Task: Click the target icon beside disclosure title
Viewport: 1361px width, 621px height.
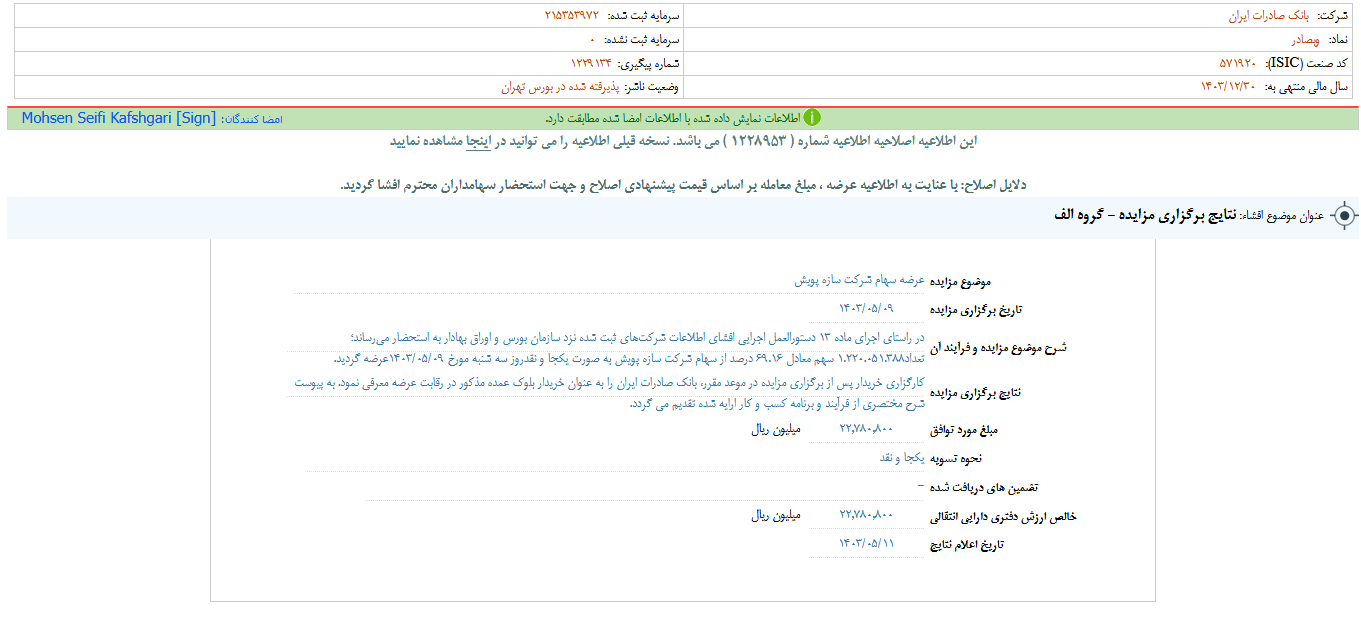Action: coord(1345,216)
